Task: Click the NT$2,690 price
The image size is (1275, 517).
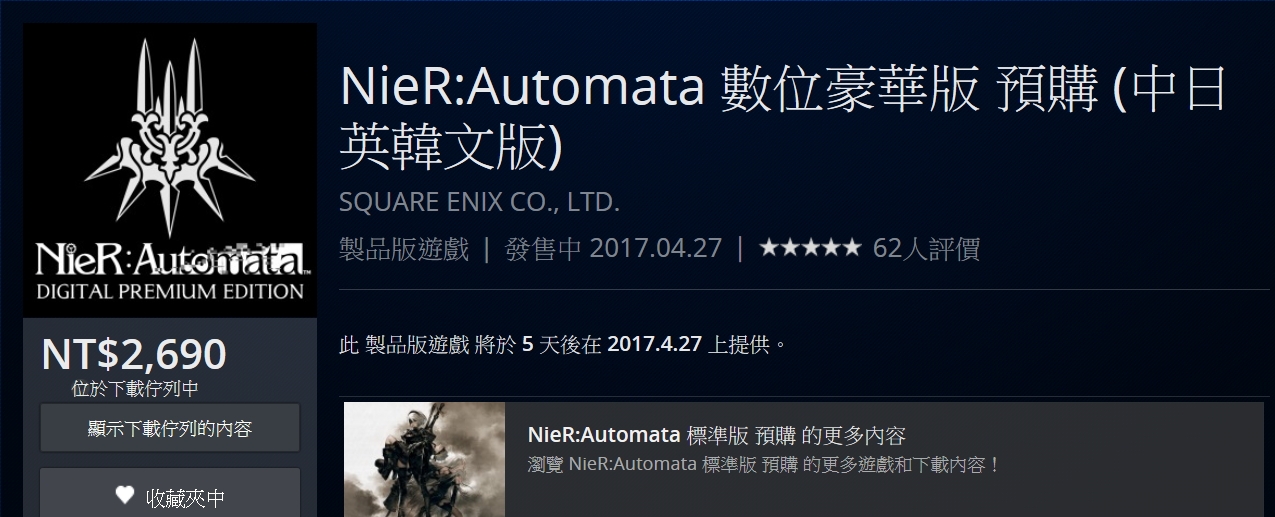Action: click(x=134, y=354)
